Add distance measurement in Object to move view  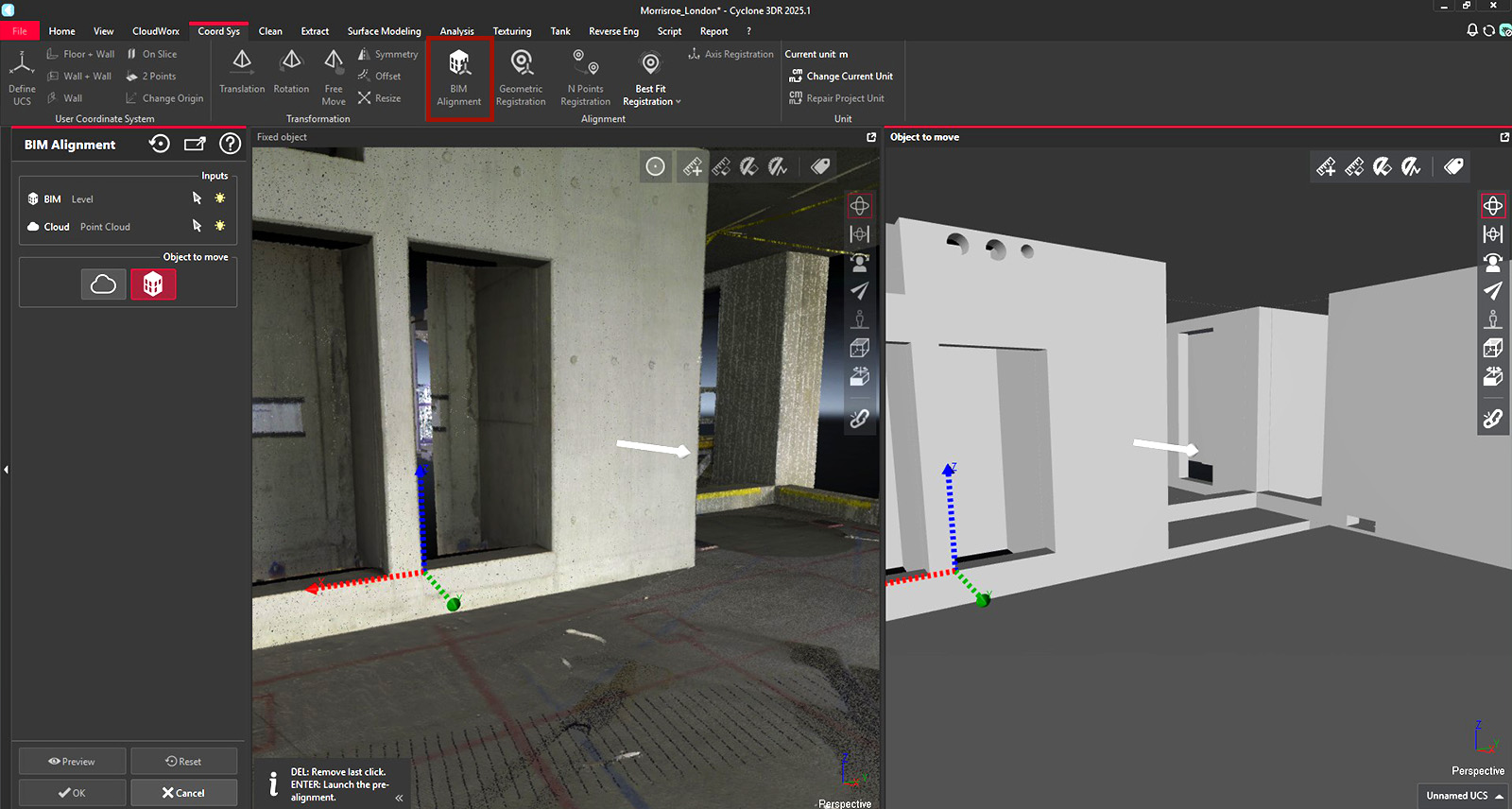tap(1326, 166)
